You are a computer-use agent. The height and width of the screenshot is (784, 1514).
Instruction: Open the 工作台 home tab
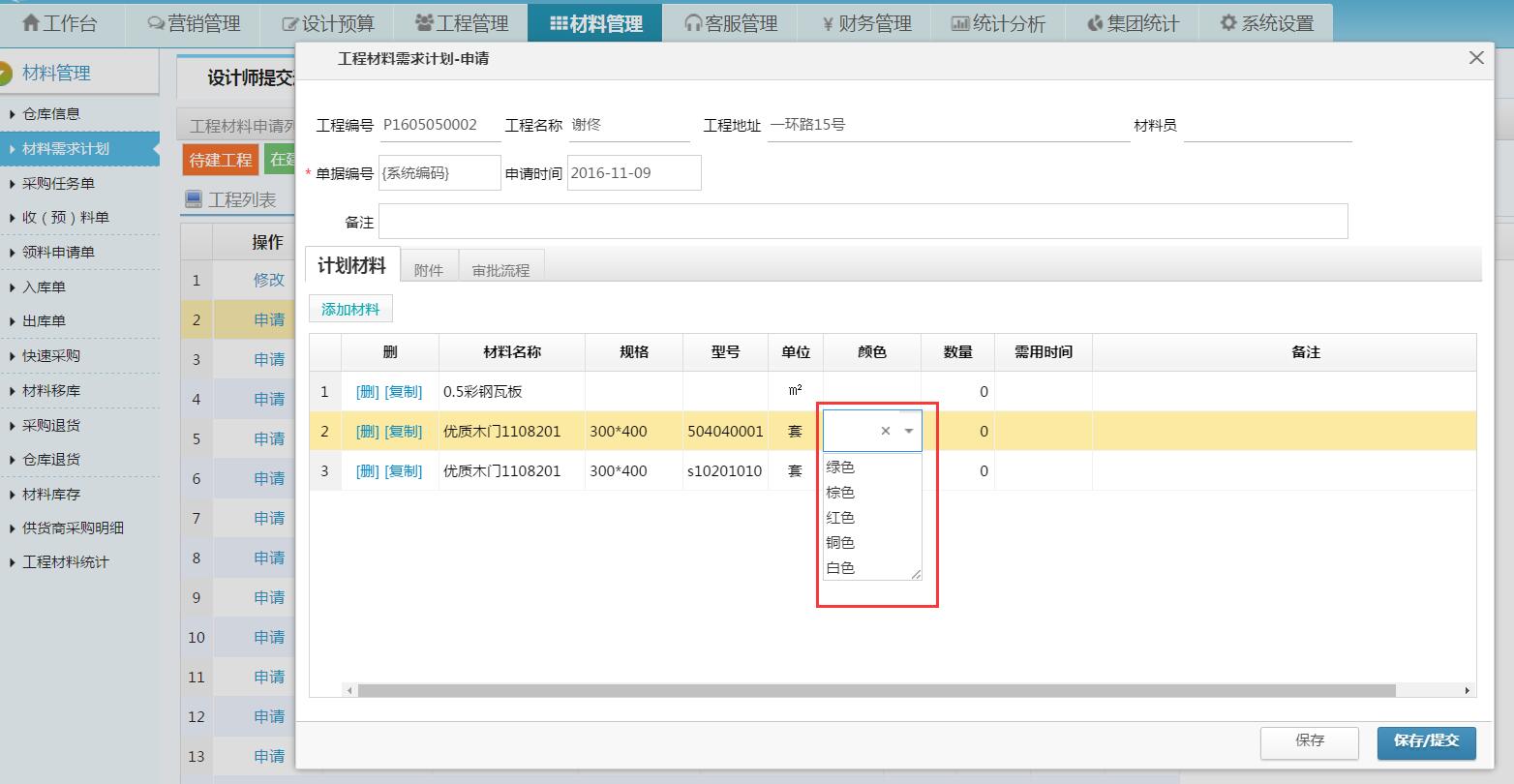(59, 23)
